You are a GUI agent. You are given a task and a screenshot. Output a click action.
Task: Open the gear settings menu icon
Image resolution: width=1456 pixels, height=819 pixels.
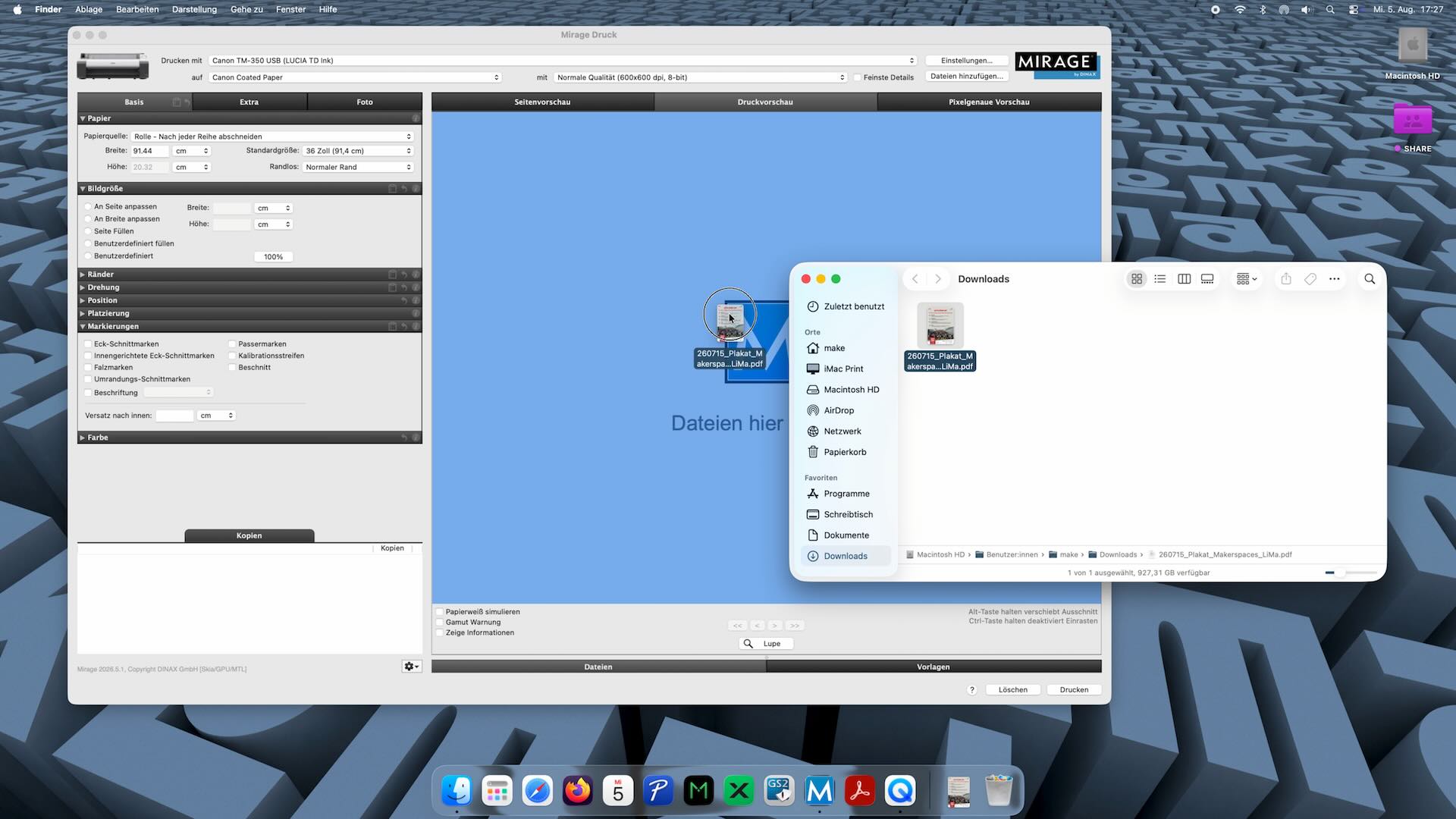pos(411,667)
